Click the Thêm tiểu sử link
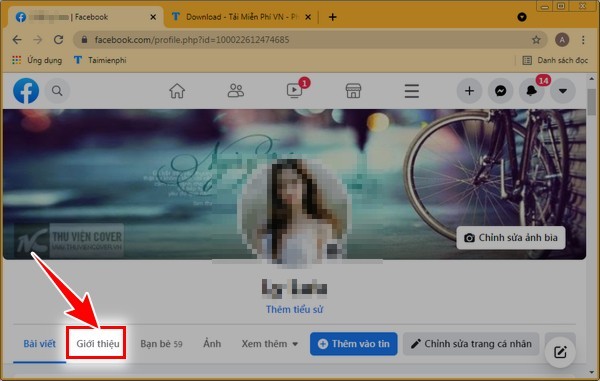 click(x=295, y=309)
